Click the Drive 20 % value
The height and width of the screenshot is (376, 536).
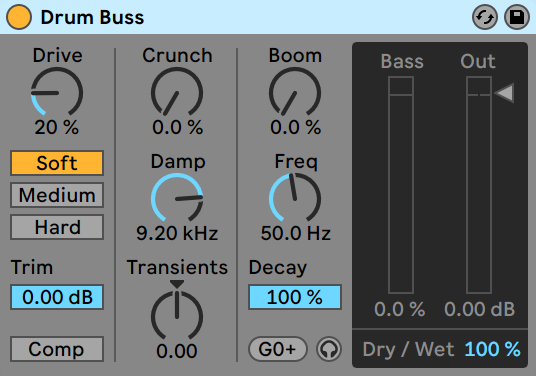pyautogui.click(x=57, y=127)
